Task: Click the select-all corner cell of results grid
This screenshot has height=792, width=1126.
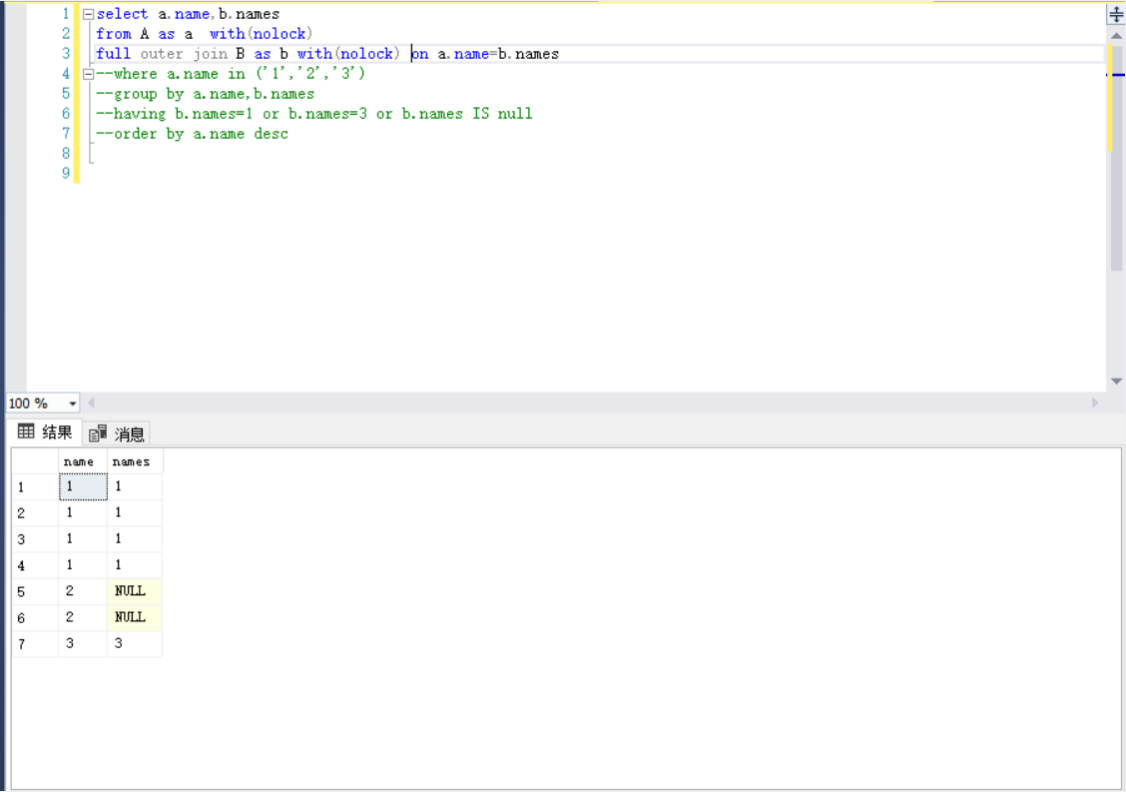Action: point(35,462)
